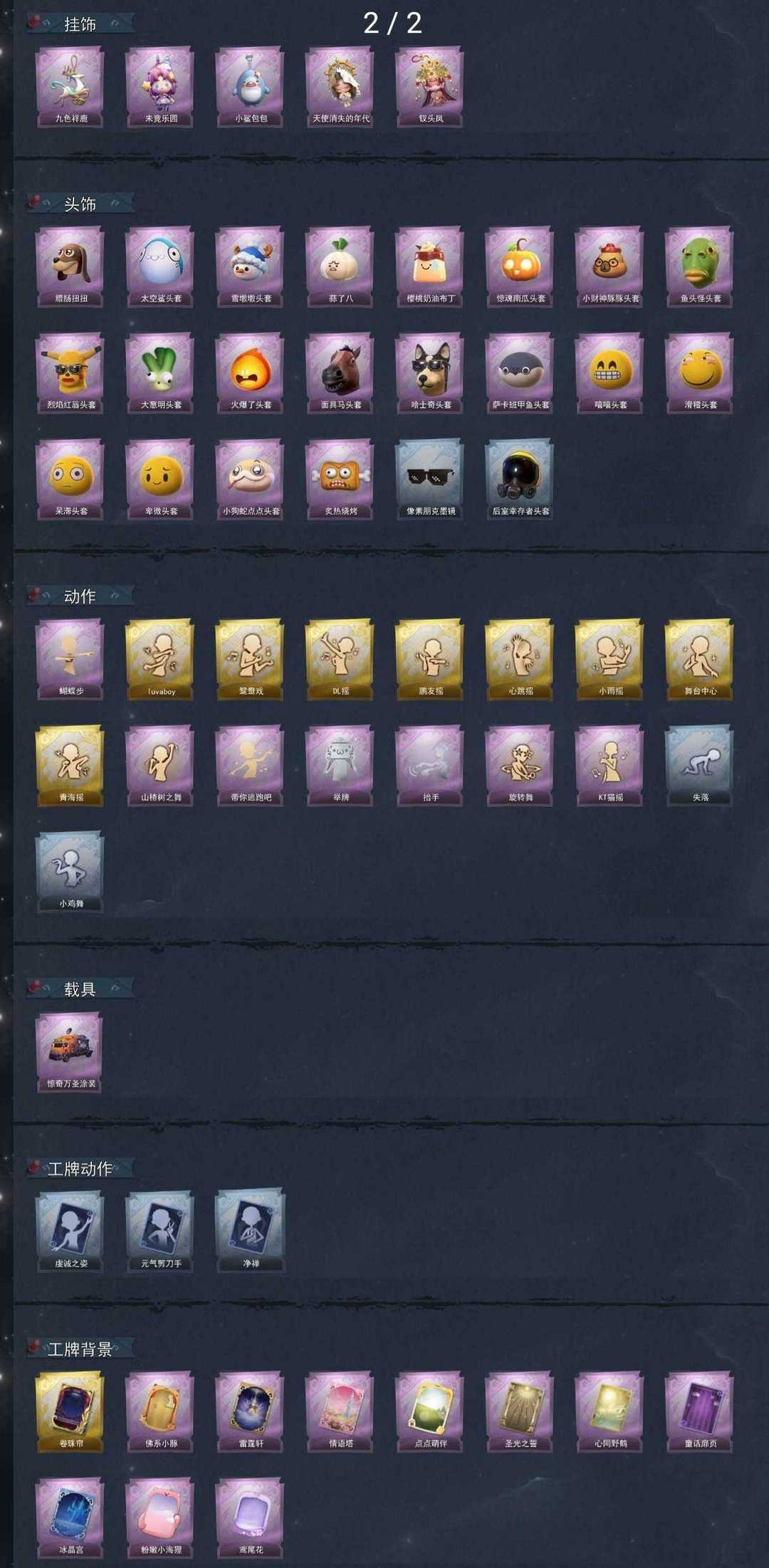Choose the 失落 crawling action icon
Viewport: 769px width, 1568px height.
(x=700, y=766)
